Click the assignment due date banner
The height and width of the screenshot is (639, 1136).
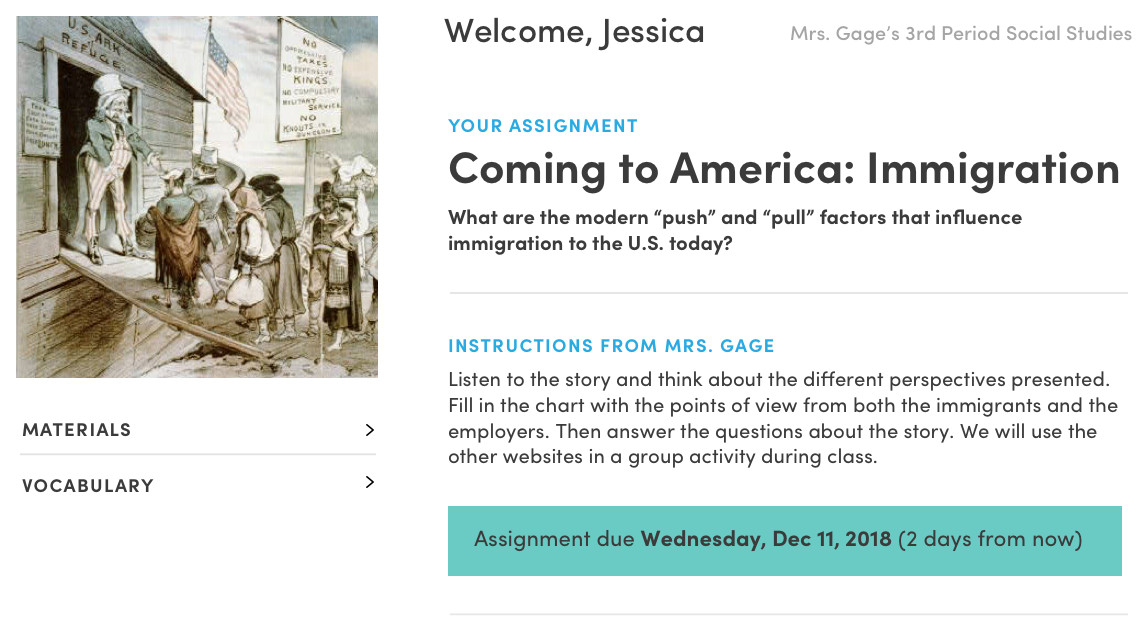tap(785, 540)
